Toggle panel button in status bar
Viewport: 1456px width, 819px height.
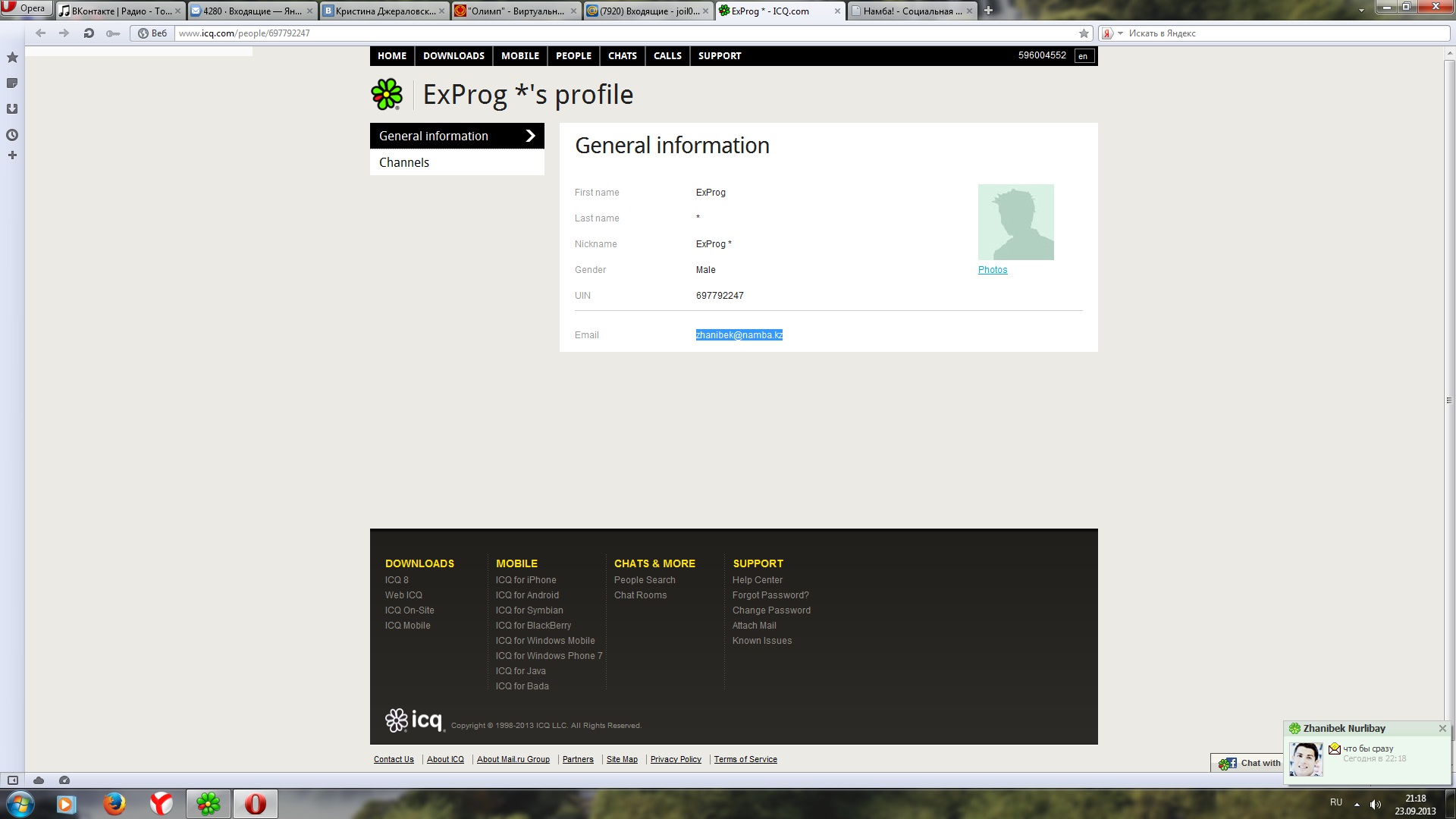point(13,780)
